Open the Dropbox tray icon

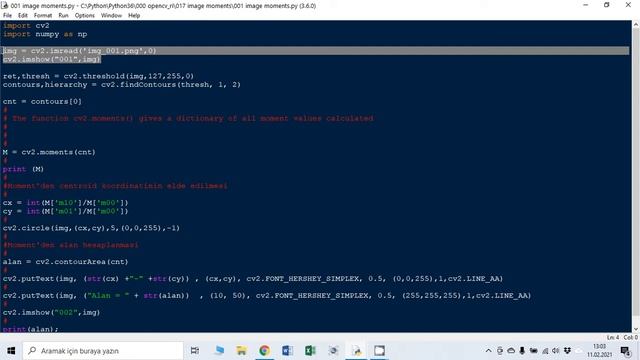coord(567,351)
